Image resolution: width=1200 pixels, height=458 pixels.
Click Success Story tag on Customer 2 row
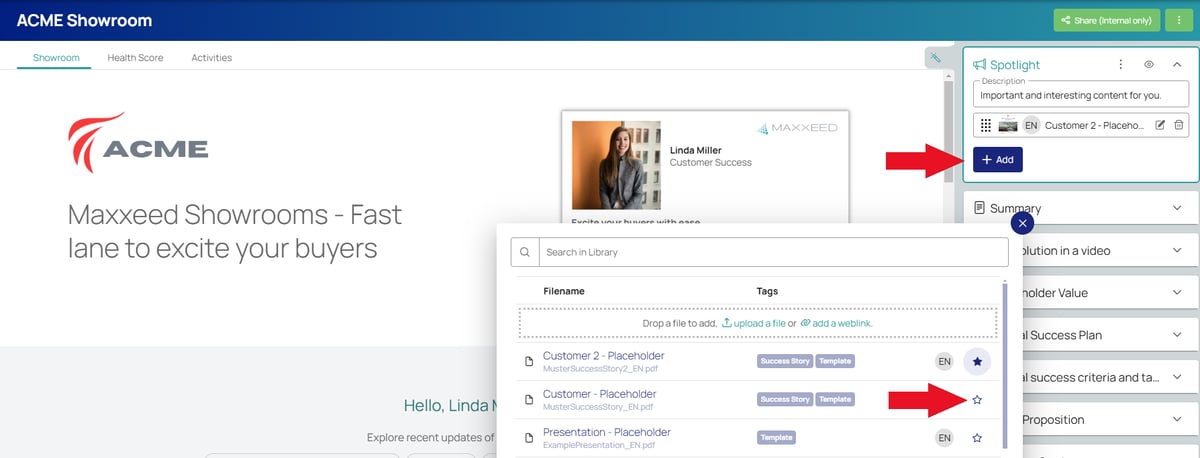point(785,361)
